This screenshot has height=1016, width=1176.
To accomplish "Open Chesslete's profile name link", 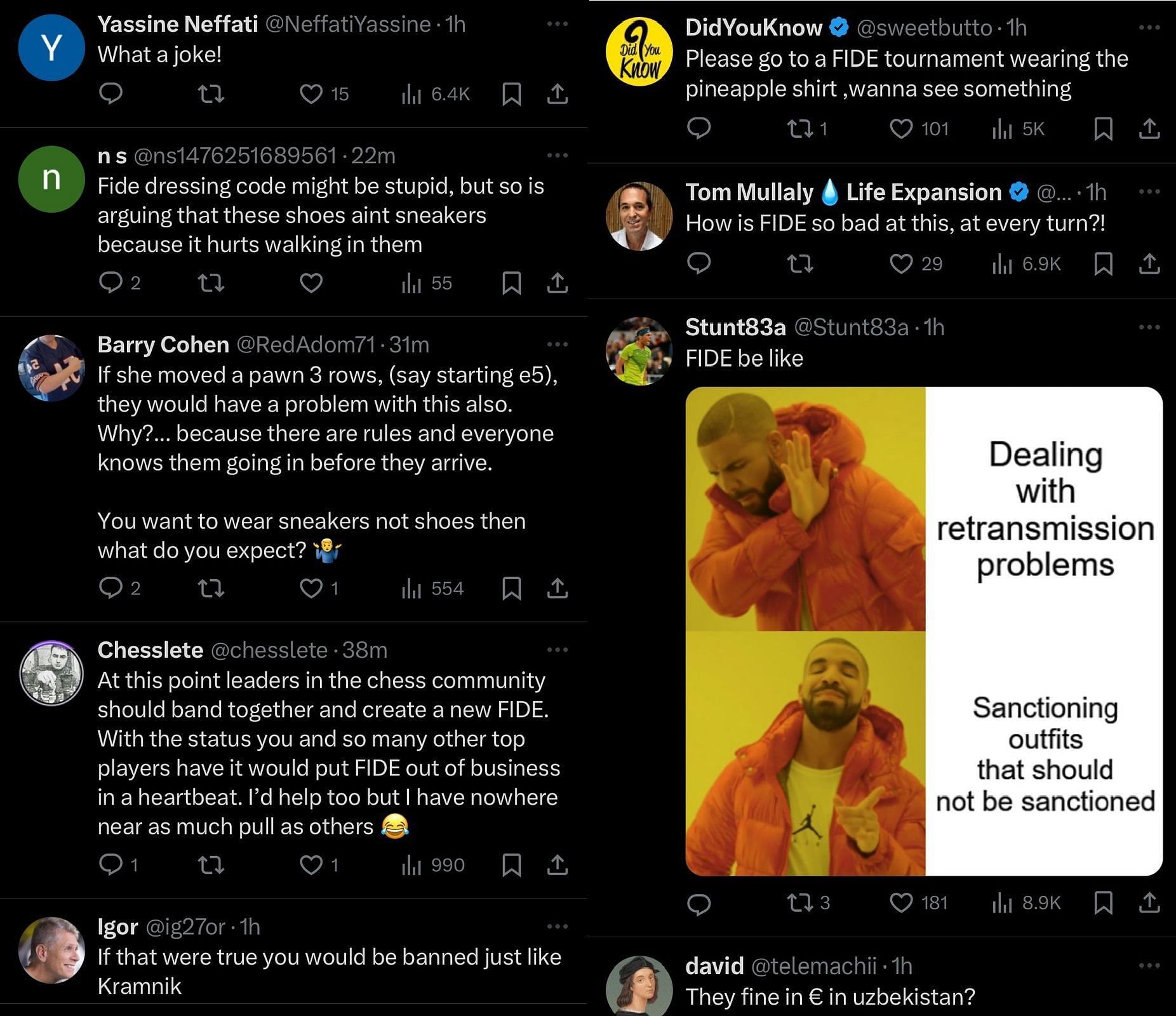I will pyautogui.click(x=150, y=650).
